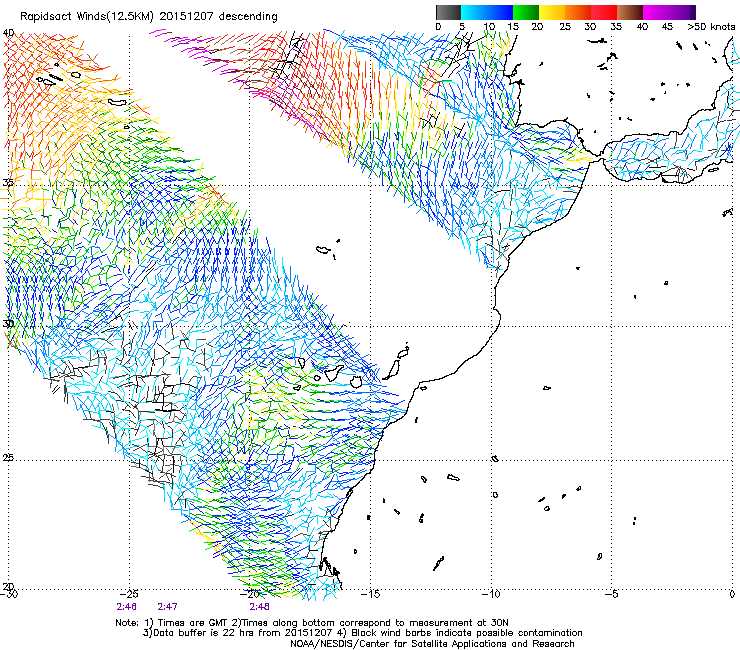Click longitude axis label '-25'
Image resolution: width=740 pixels, height=650 pixels.
129,594
